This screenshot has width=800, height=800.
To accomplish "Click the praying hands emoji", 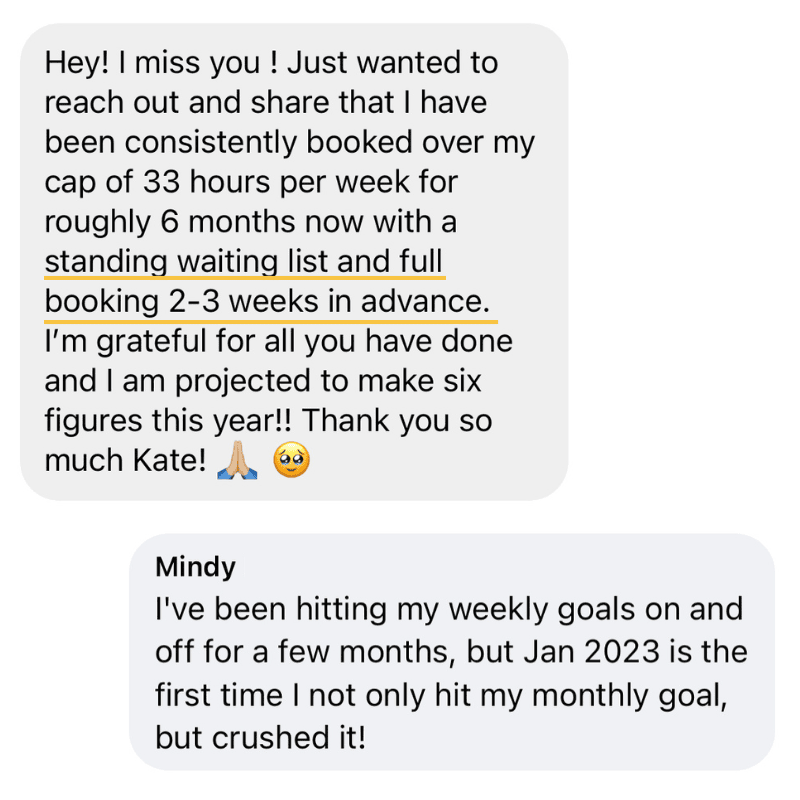I will [237, 460].
